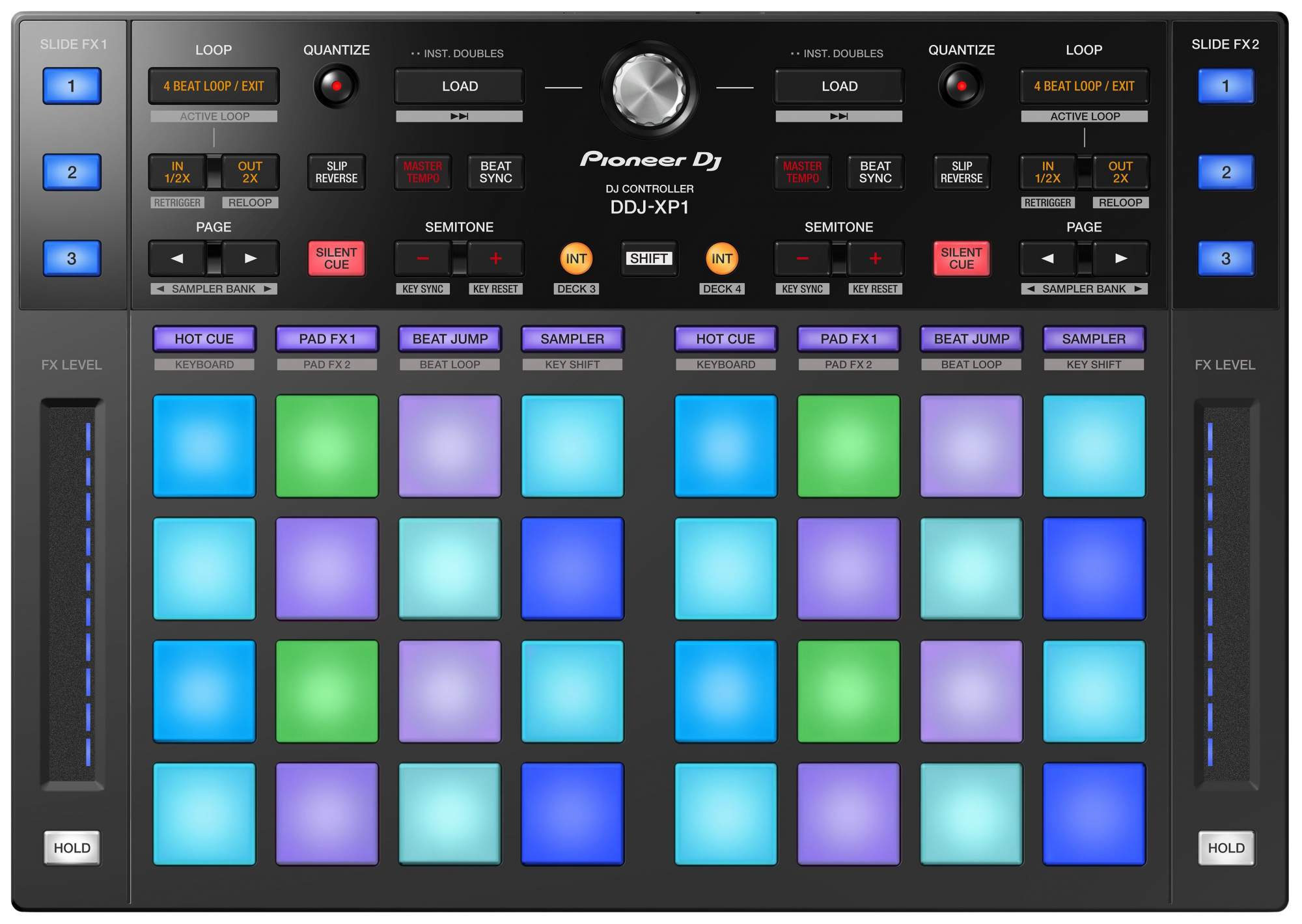Switch left deck to HOT CUE mode
This screenshot has height=924, width=1302.
pos(204,338)
